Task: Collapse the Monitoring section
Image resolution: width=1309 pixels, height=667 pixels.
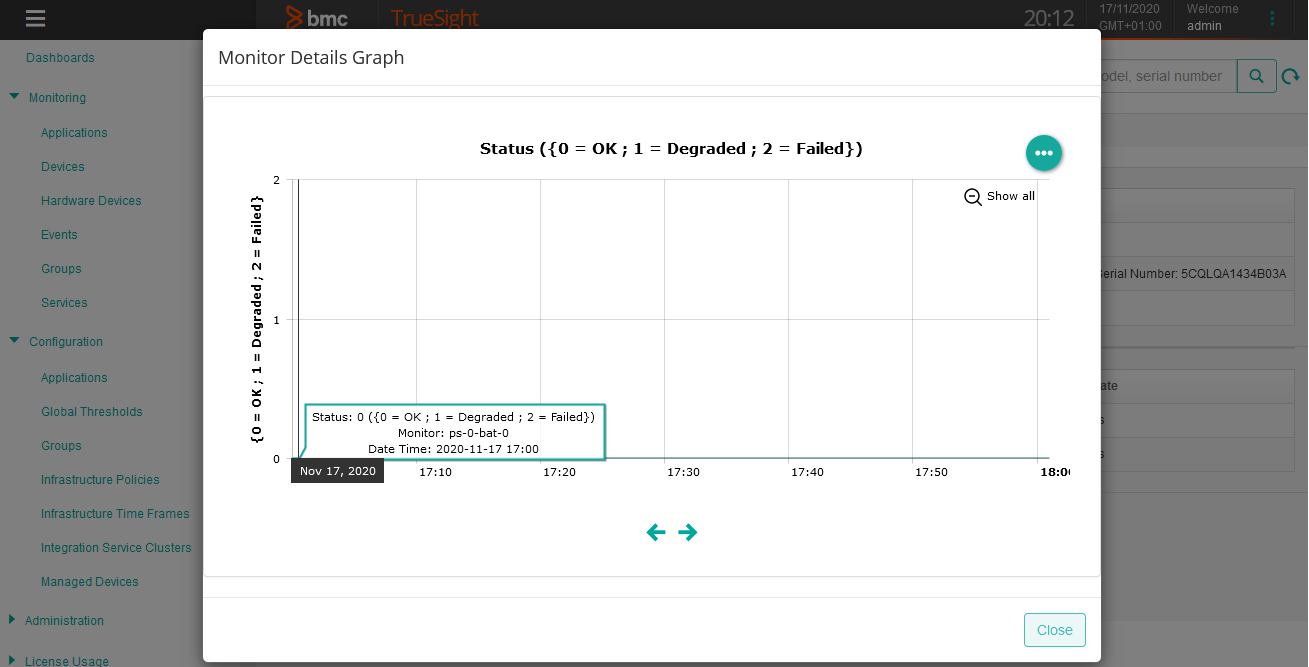Action: pos(13,97)
